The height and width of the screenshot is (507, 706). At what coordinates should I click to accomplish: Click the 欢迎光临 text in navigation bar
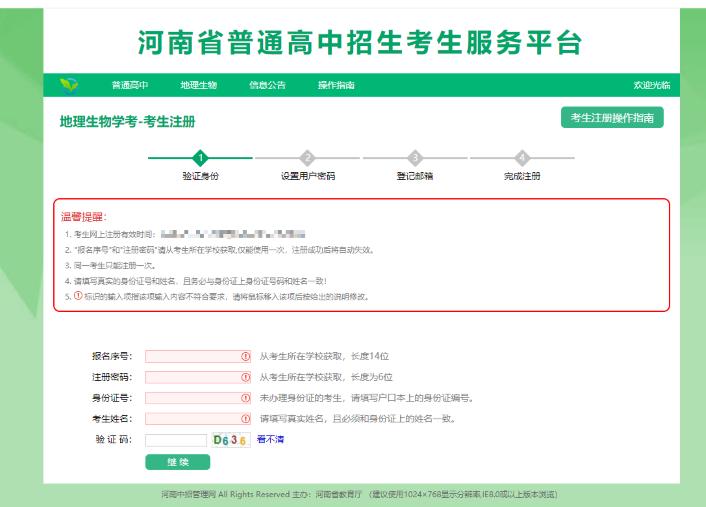(652, 85)
